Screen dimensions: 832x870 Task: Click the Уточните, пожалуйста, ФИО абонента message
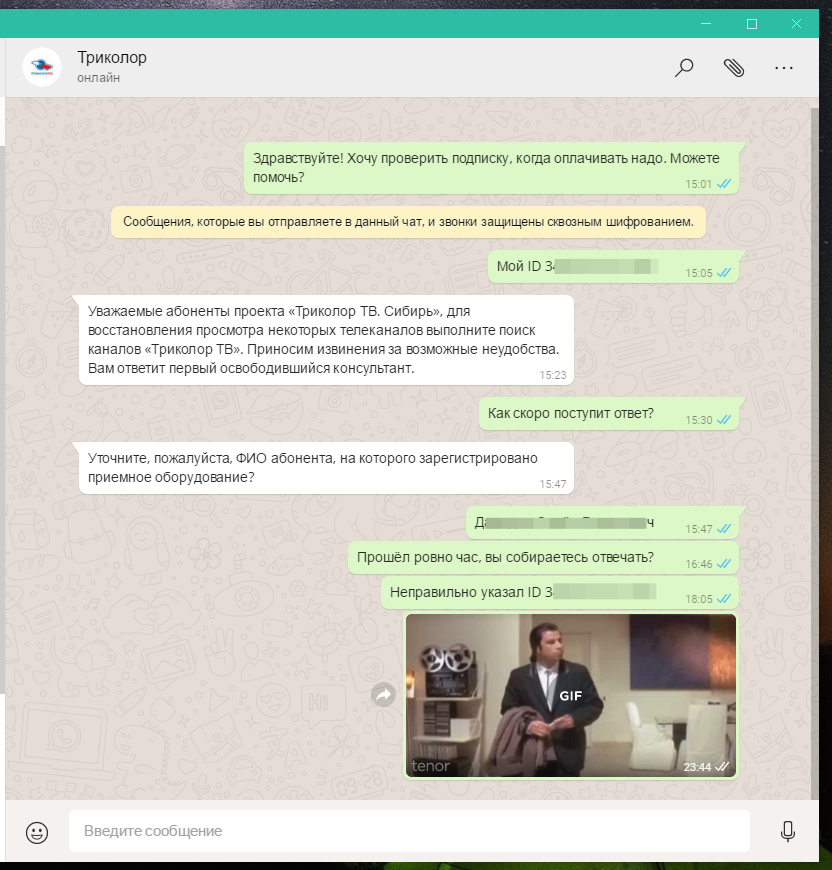[x=326, y=468]
